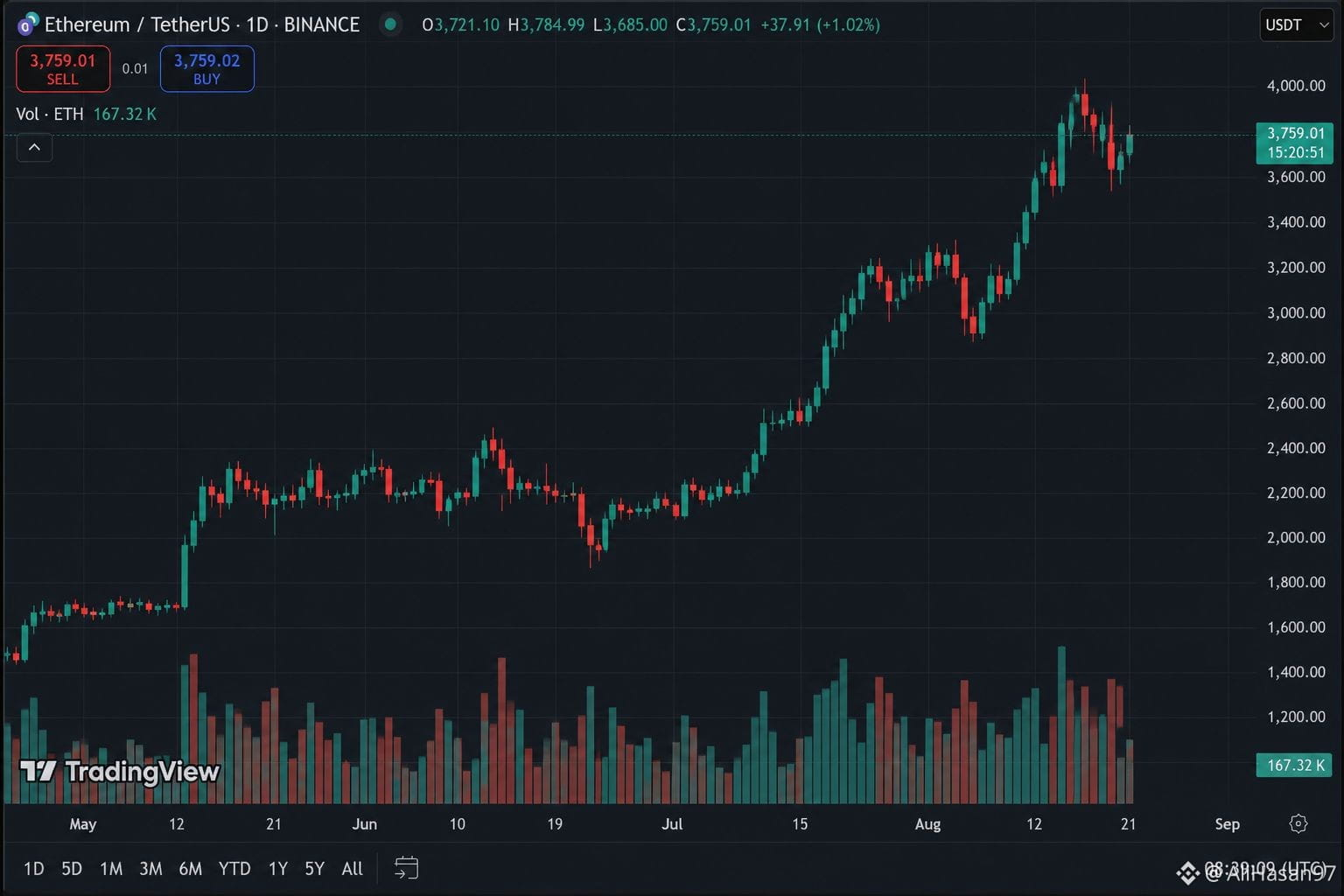Click the 2,200.00 price scale label
Viewport: 1344px width, 896px height.
pyautogui.click(x=1296, y=493)
